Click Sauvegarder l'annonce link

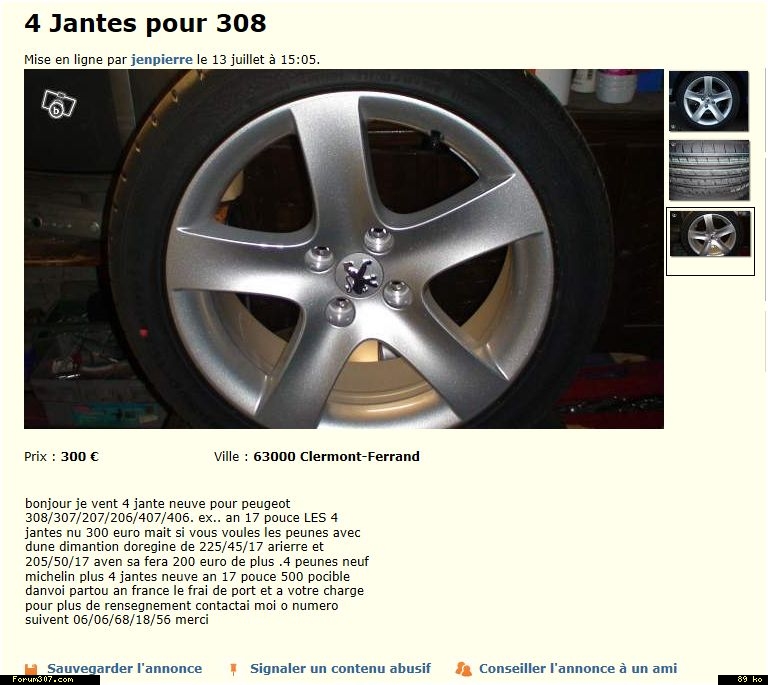[x=124, y=668]
